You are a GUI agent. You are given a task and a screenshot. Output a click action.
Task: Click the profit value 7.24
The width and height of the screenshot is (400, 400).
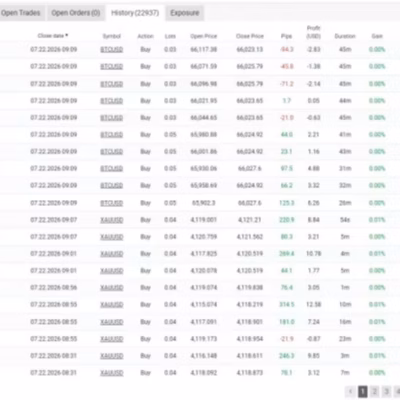tap(313, 322)
